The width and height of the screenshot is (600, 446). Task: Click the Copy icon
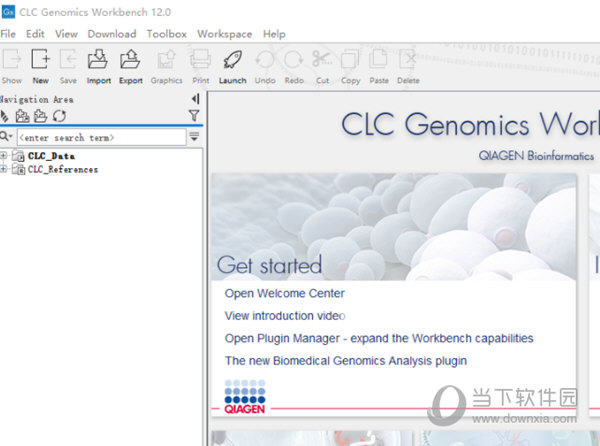[350, 59]
